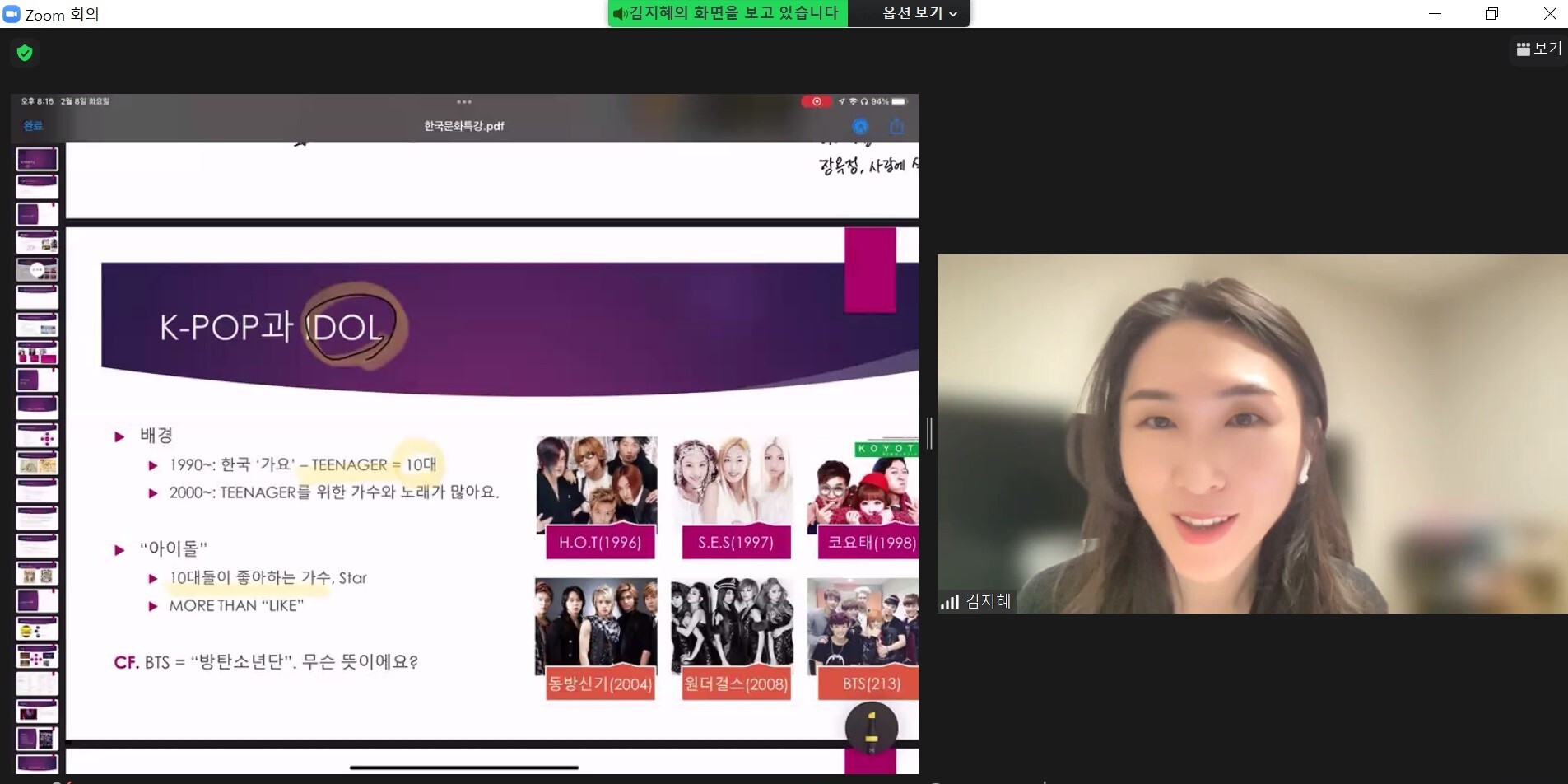Image resolution: width=1568 pixels, height=784 pixels.
Task: Click the divider handle beside the shared screen
Action: 929,433
